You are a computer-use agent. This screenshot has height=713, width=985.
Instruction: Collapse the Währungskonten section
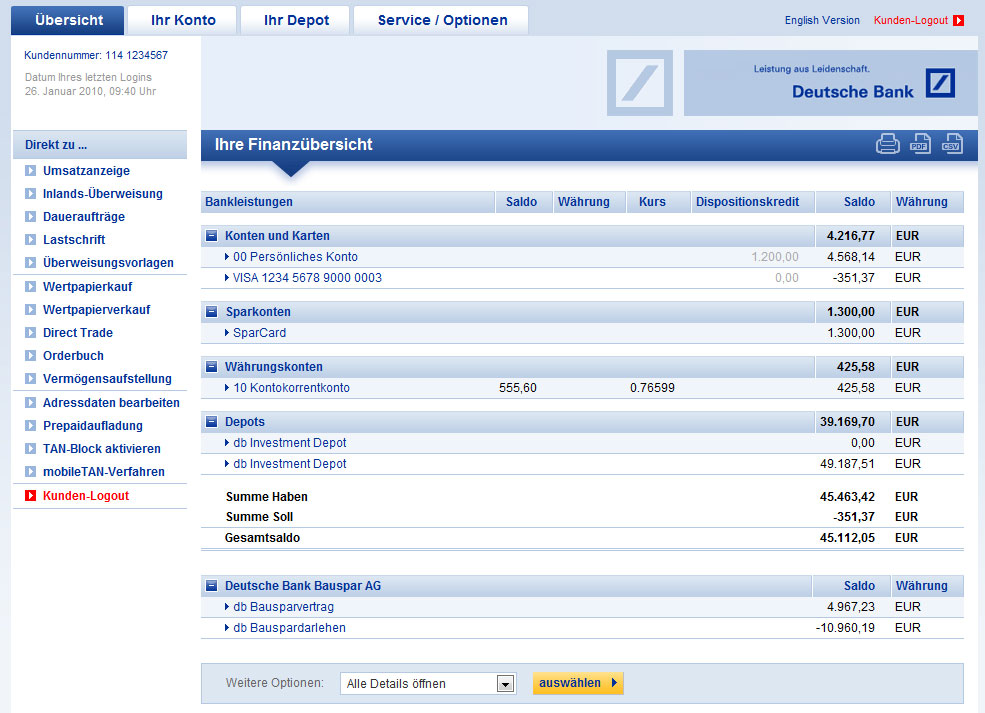point(212,367)
